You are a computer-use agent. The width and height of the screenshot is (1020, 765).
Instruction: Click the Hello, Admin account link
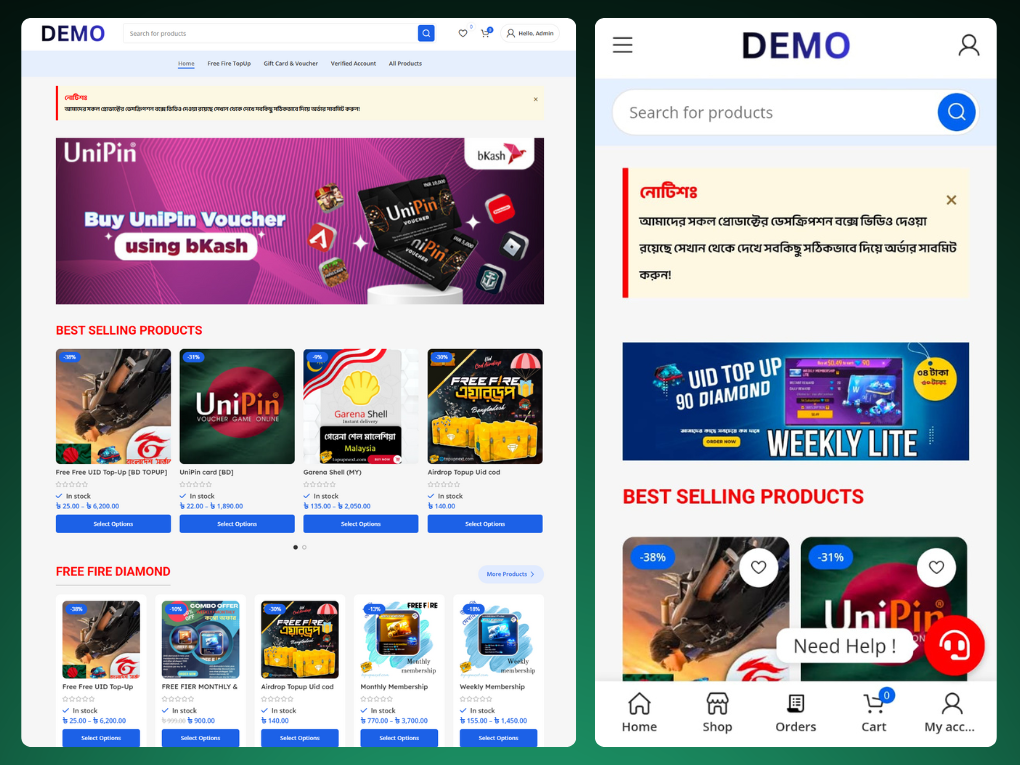coord(528,32)
